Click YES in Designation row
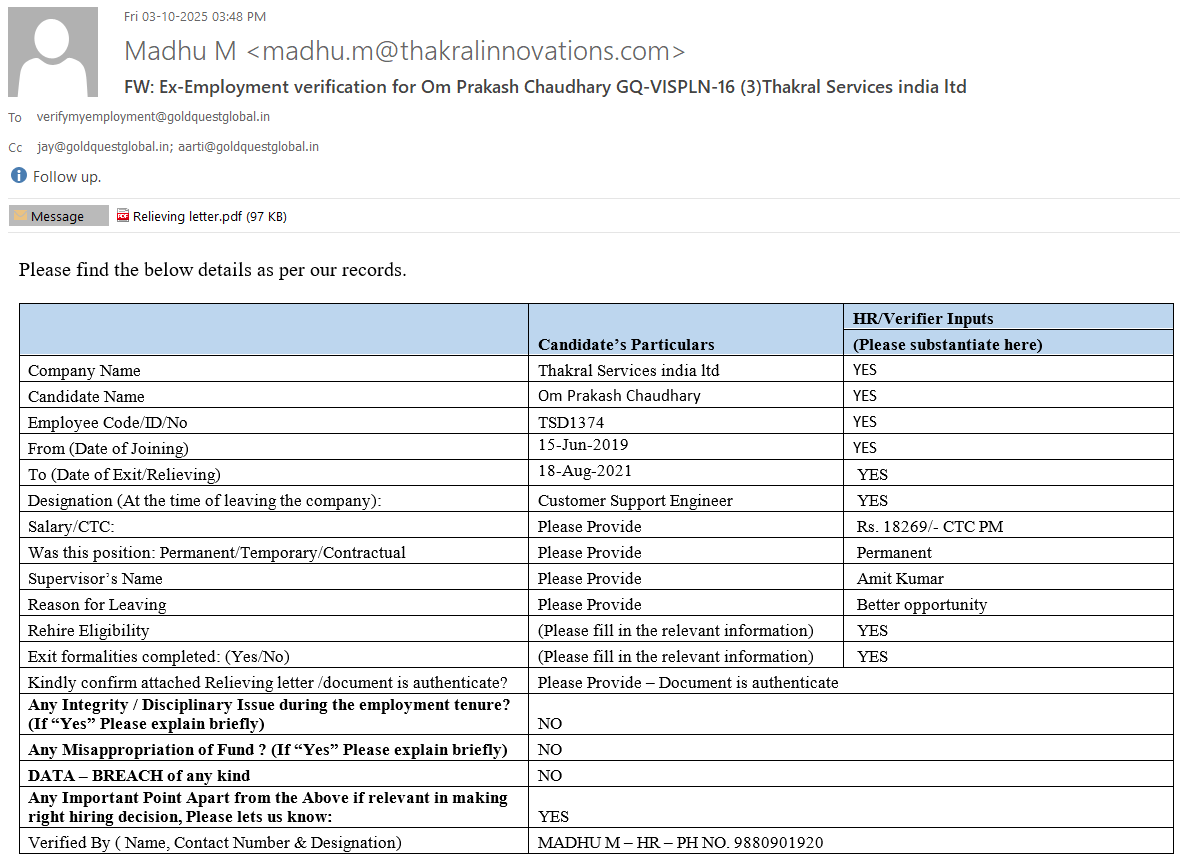 pos(872,500)
